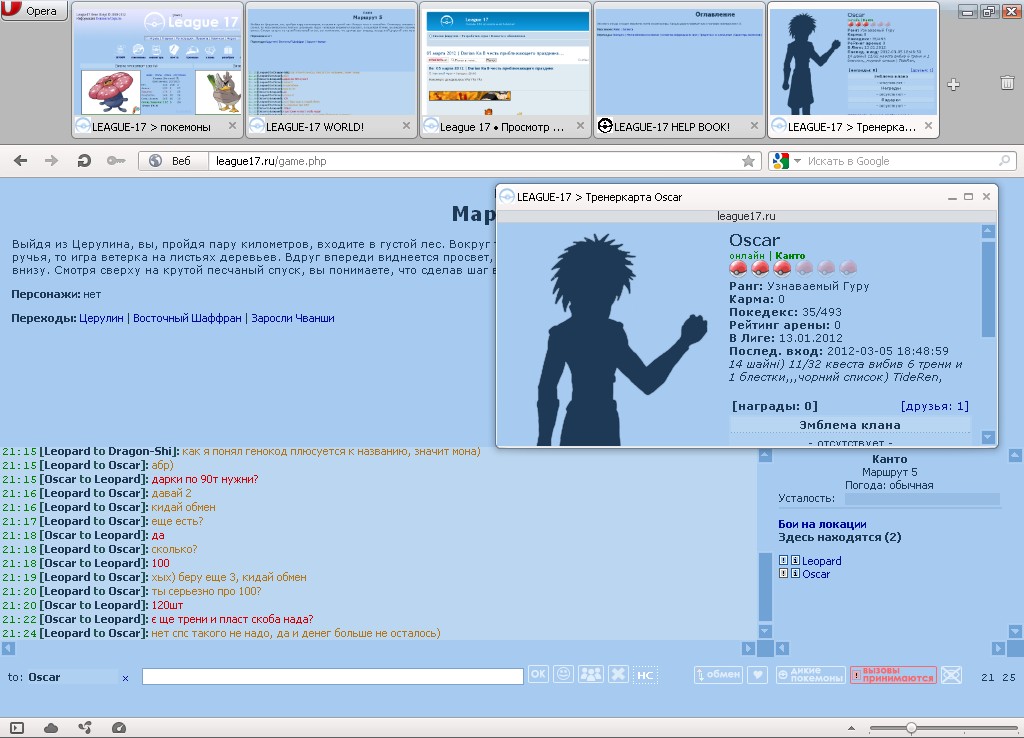Open a new tab with plus icon
The image size is (1024, 738).
point(953,84)
